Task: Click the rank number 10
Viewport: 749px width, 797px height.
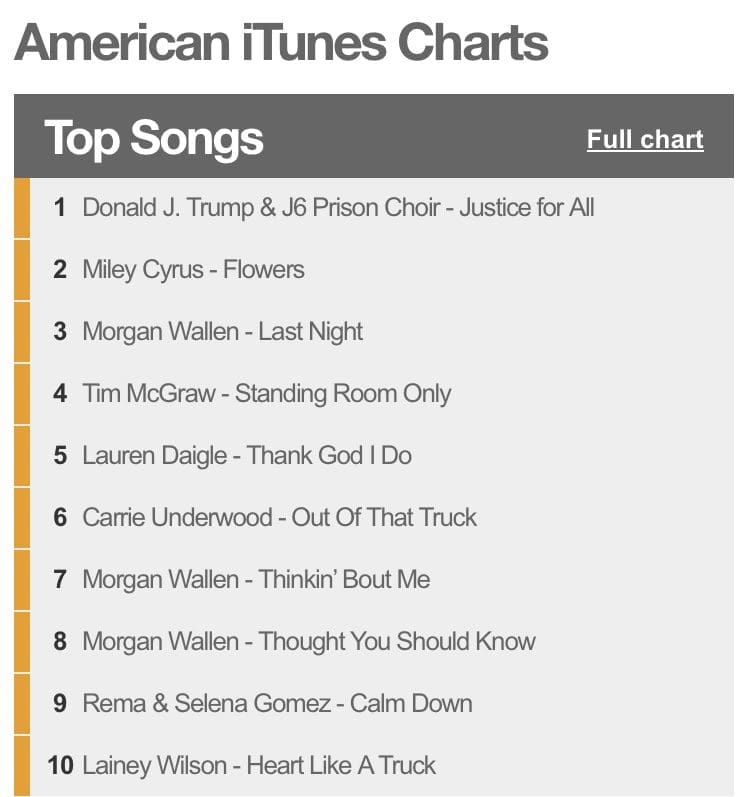Action: click(60, 766)
